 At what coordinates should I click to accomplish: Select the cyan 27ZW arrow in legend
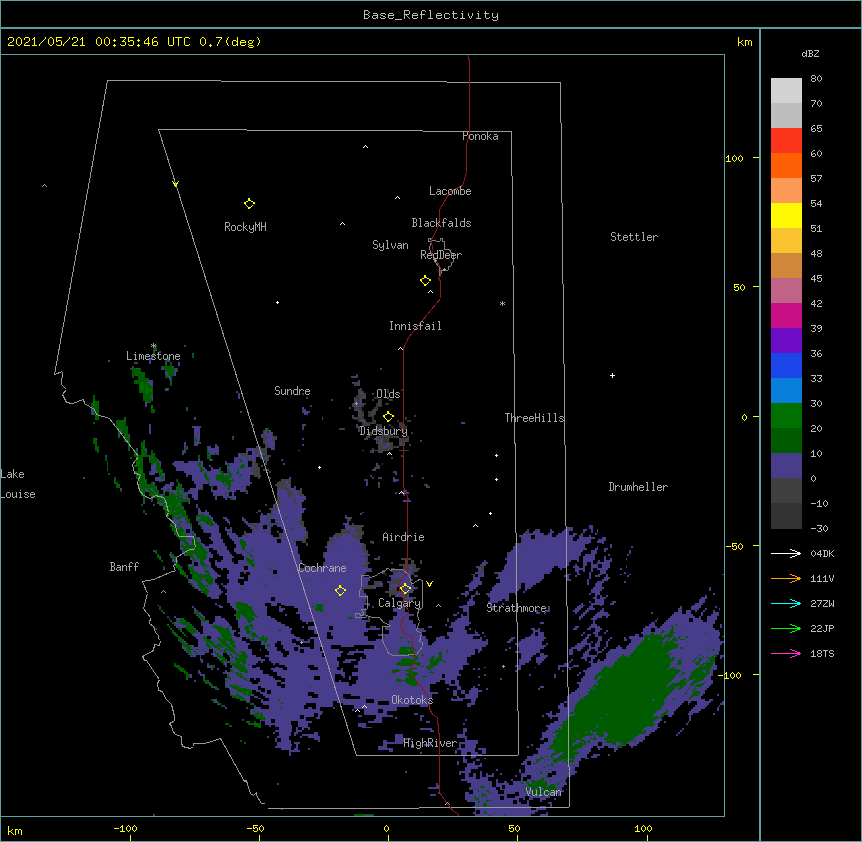click(x=786, y=603)
